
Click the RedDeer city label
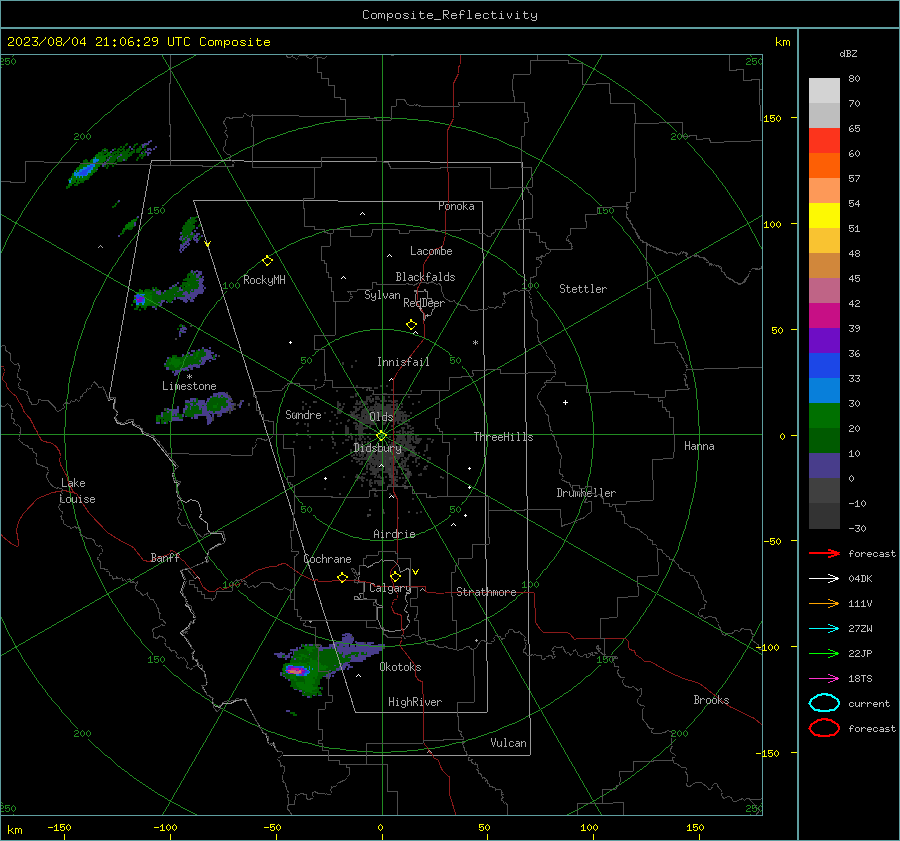click(x=424, y=303)
